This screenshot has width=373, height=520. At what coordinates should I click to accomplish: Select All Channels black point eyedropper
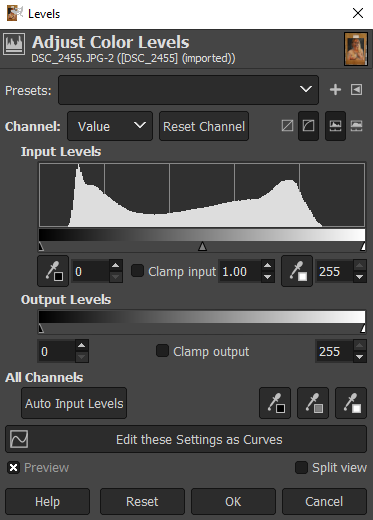click(x=275, y=403)
